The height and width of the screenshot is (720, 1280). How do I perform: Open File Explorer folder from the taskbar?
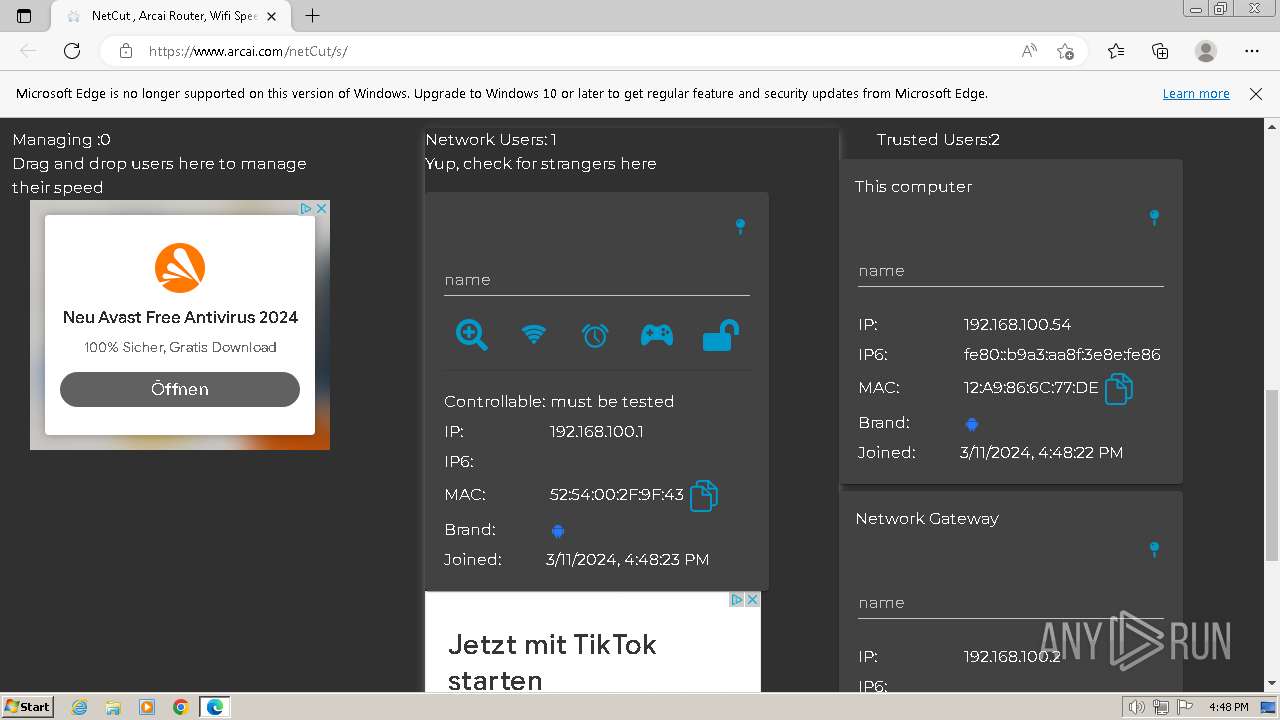click(x=113, y=707)
